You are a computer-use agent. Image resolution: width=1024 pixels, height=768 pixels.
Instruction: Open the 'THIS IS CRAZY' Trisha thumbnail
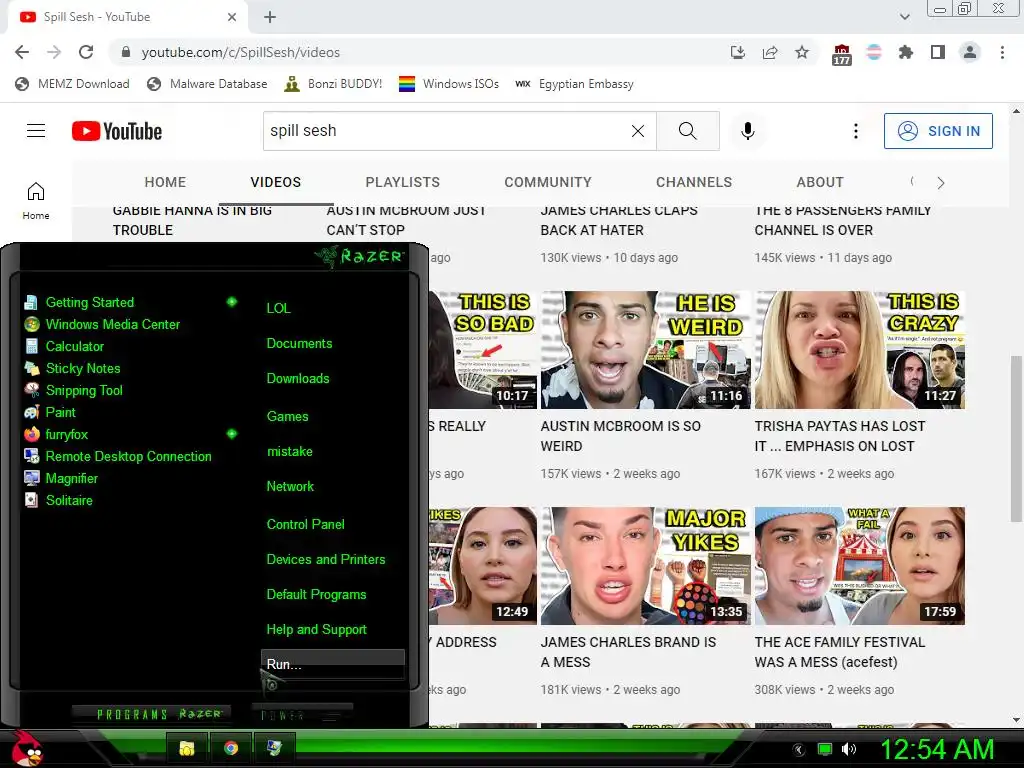(859, 350)
